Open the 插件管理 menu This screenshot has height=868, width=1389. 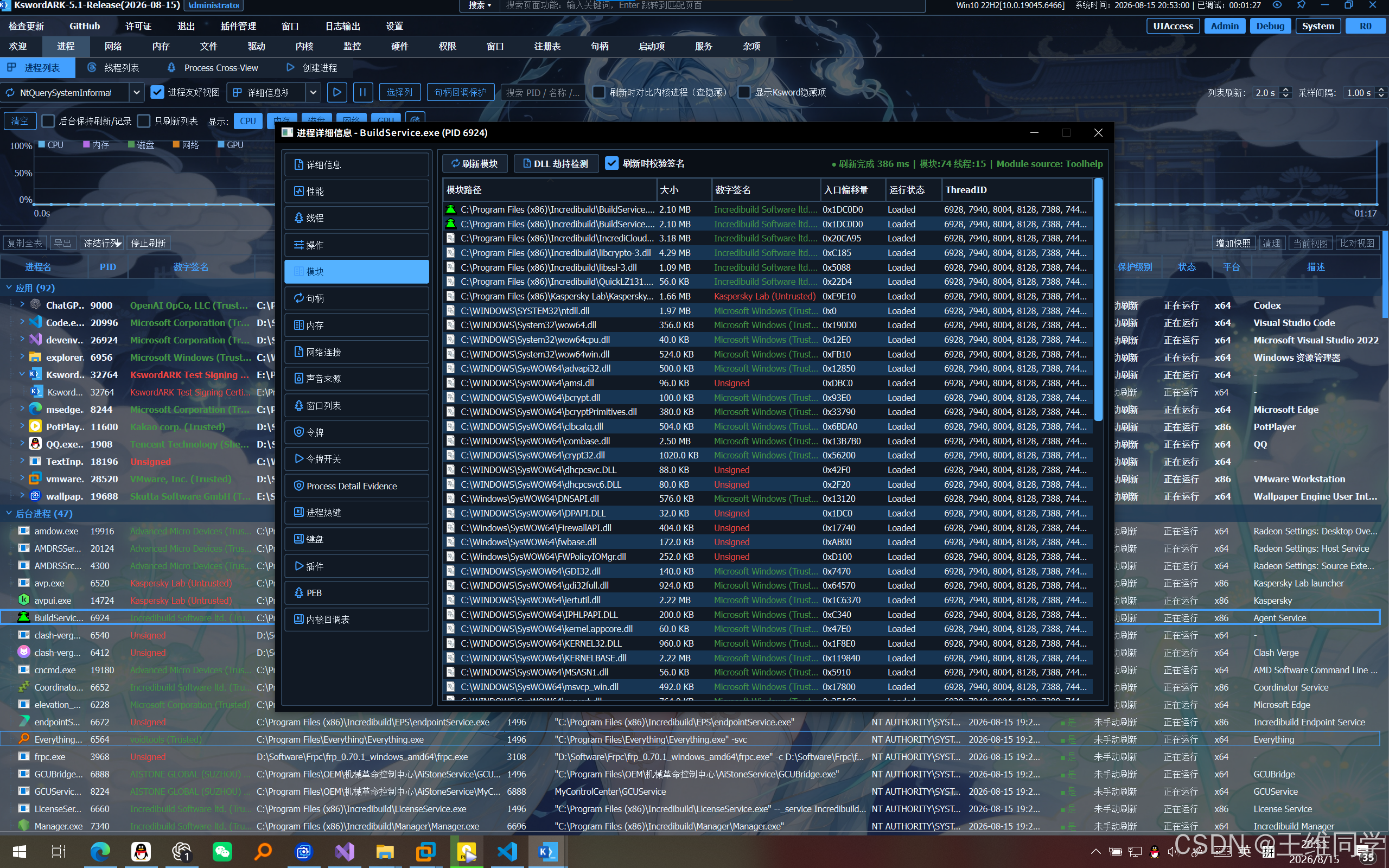point(238,26)
